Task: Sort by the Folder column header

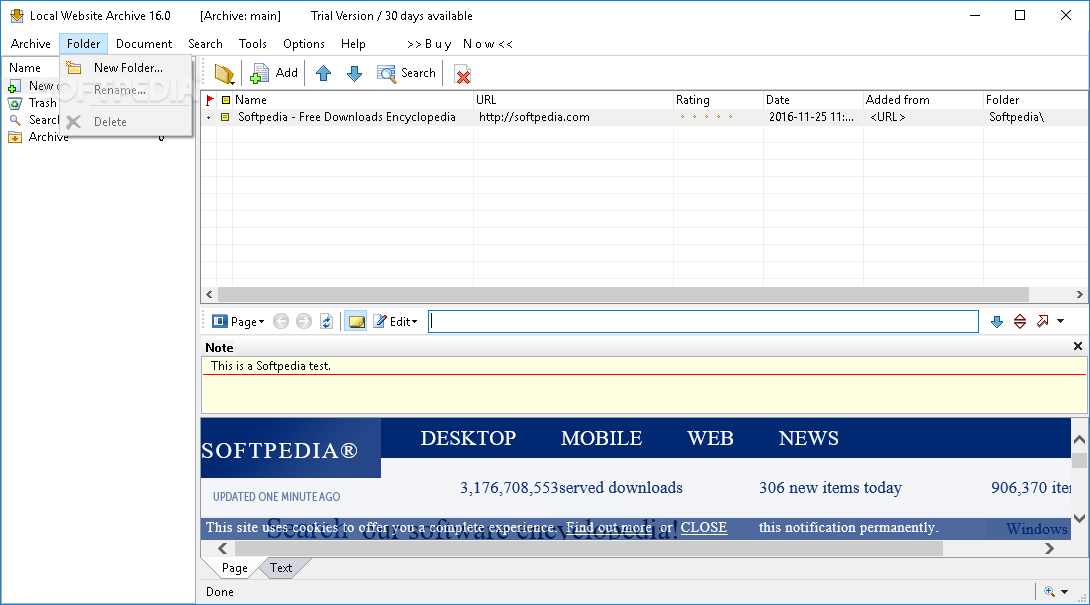Action: point(1036,99)
